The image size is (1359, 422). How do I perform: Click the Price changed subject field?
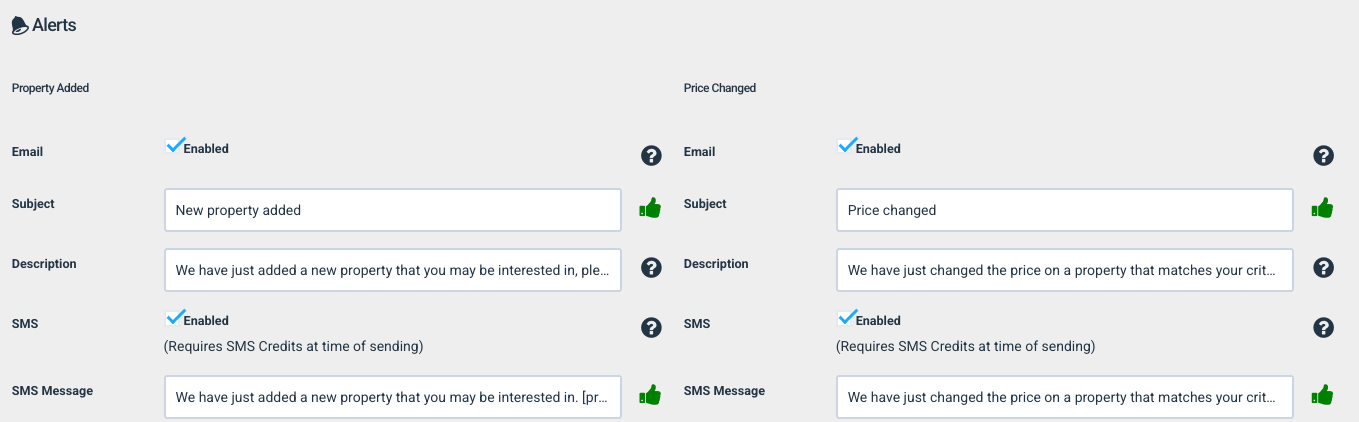pos(1065,210)
